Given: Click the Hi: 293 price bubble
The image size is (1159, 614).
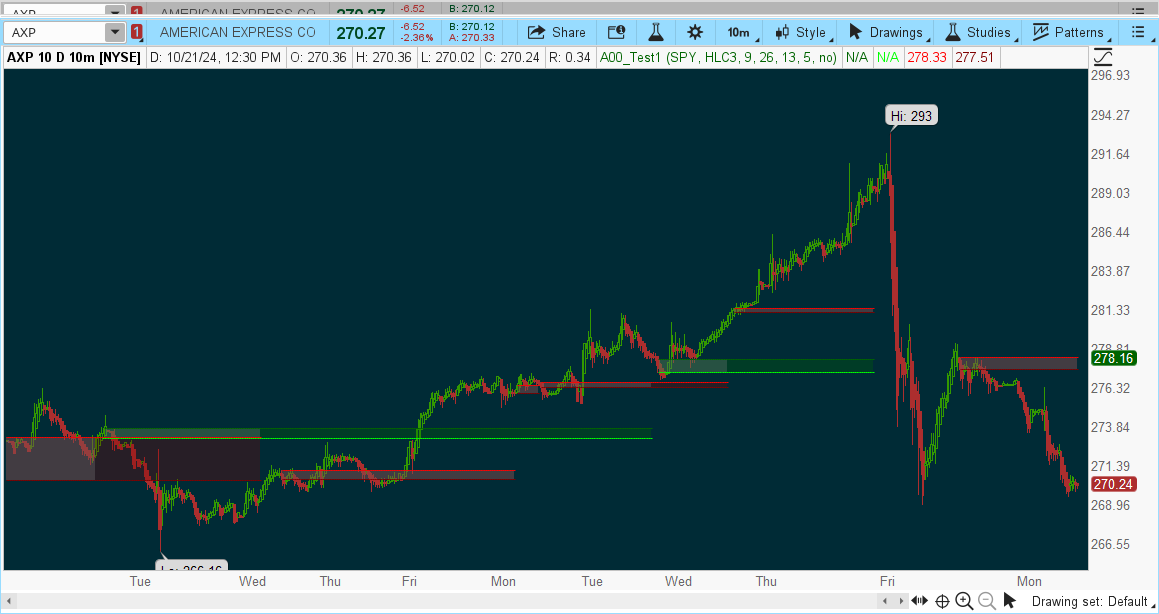Looking at the screenshot, I should coord(911,116).
